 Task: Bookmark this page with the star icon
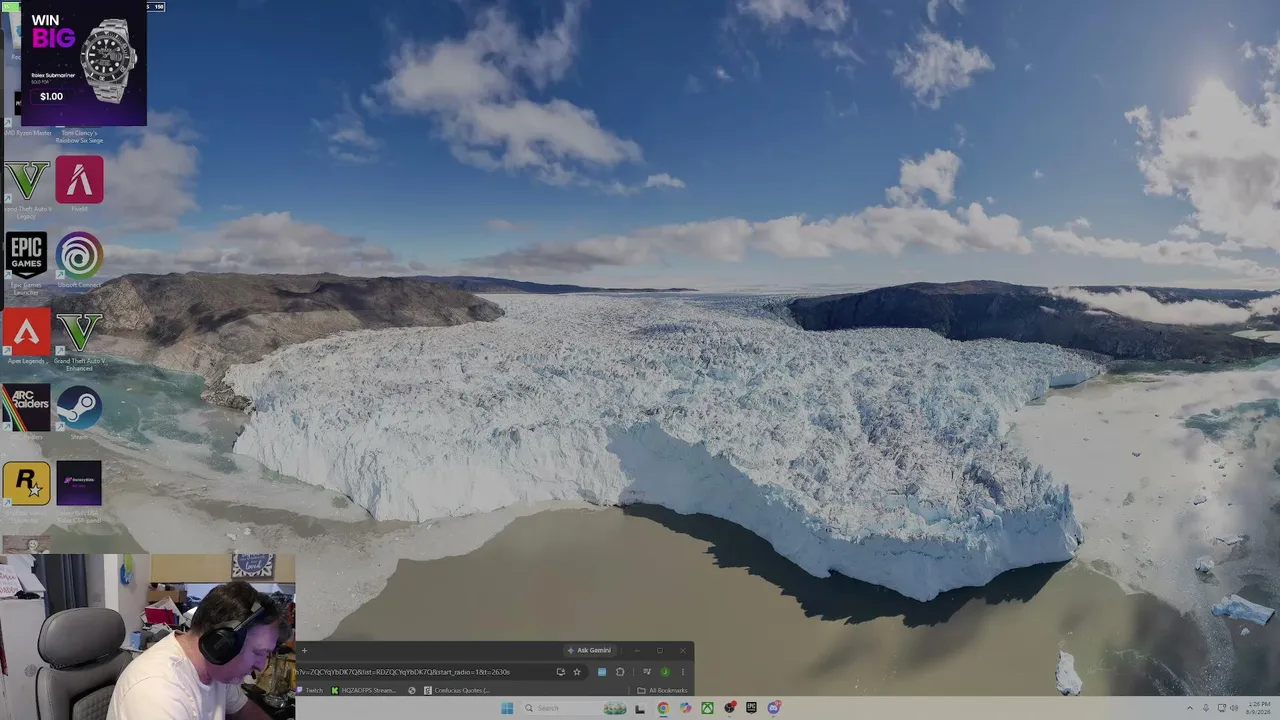[577, 672]
